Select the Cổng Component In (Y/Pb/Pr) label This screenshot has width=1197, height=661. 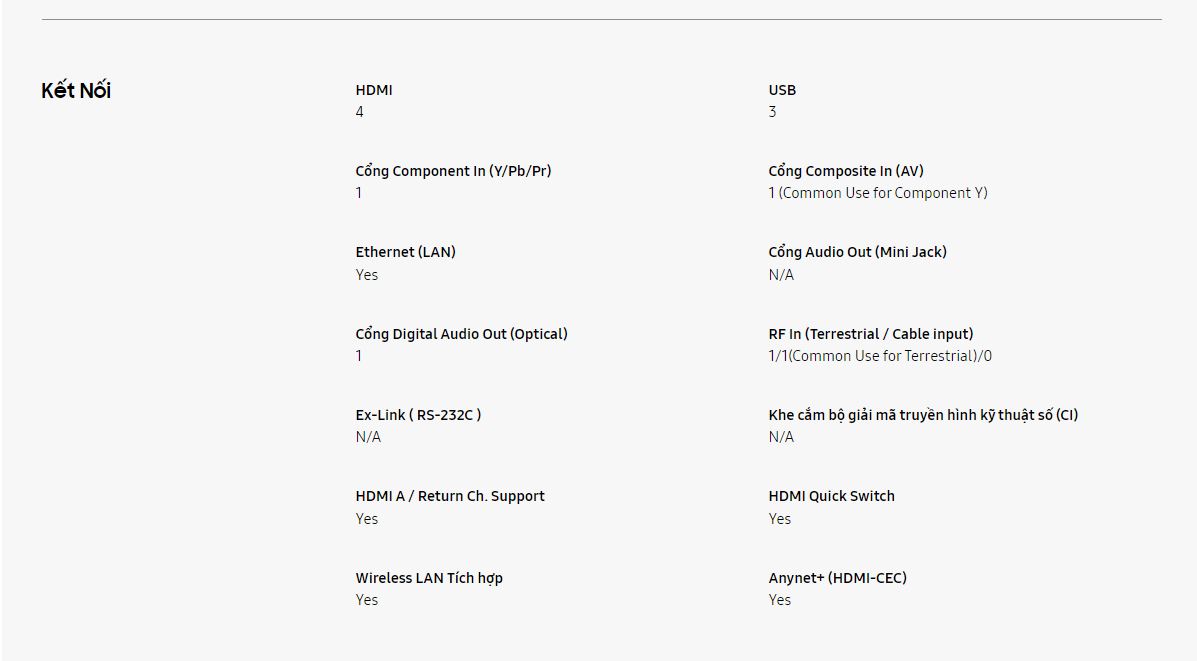453,171
